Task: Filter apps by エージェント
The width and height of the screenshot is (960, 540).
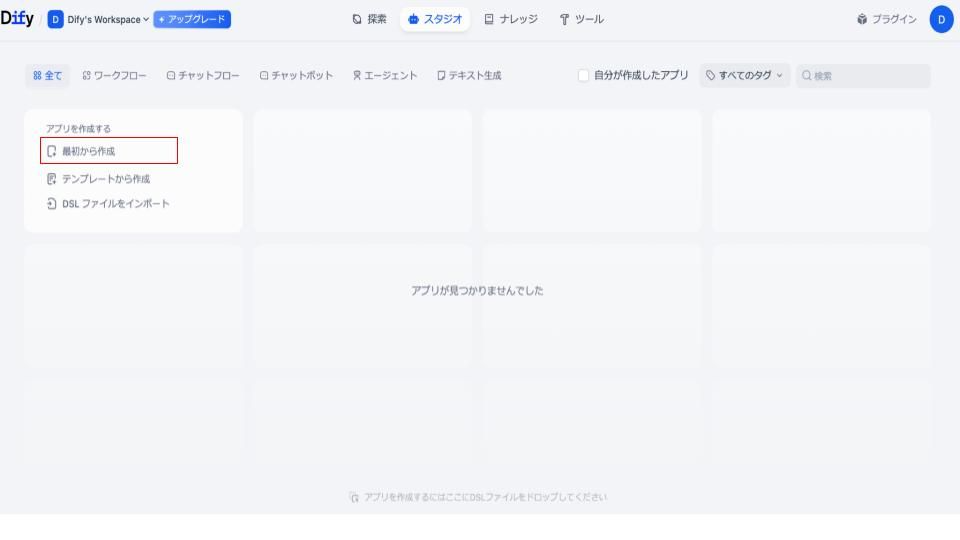Action: pyautogui.click(x=385, y=76)
